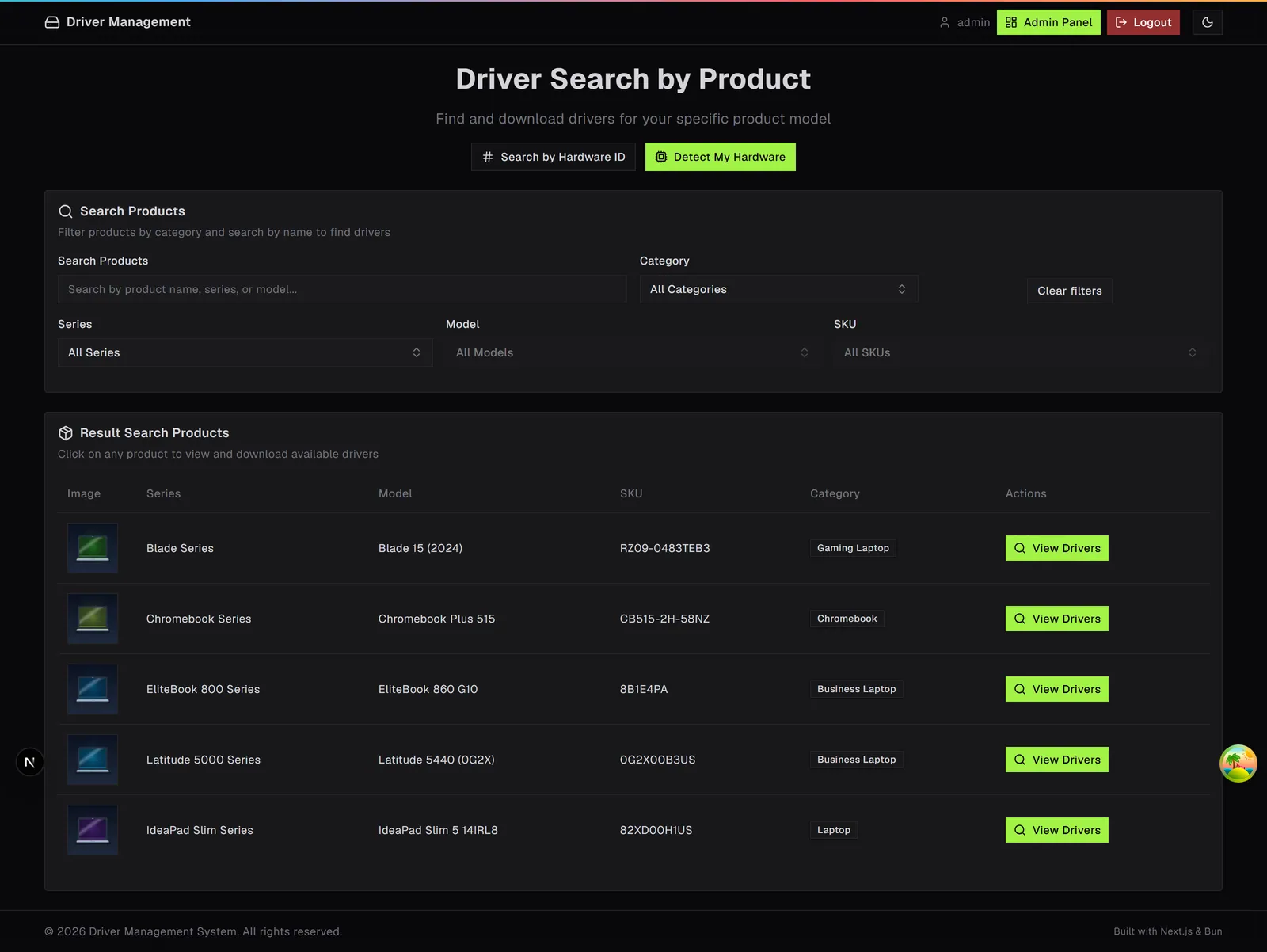
Task: Click Business Laptop badge in EliteBook row
Action: [856, 689]
